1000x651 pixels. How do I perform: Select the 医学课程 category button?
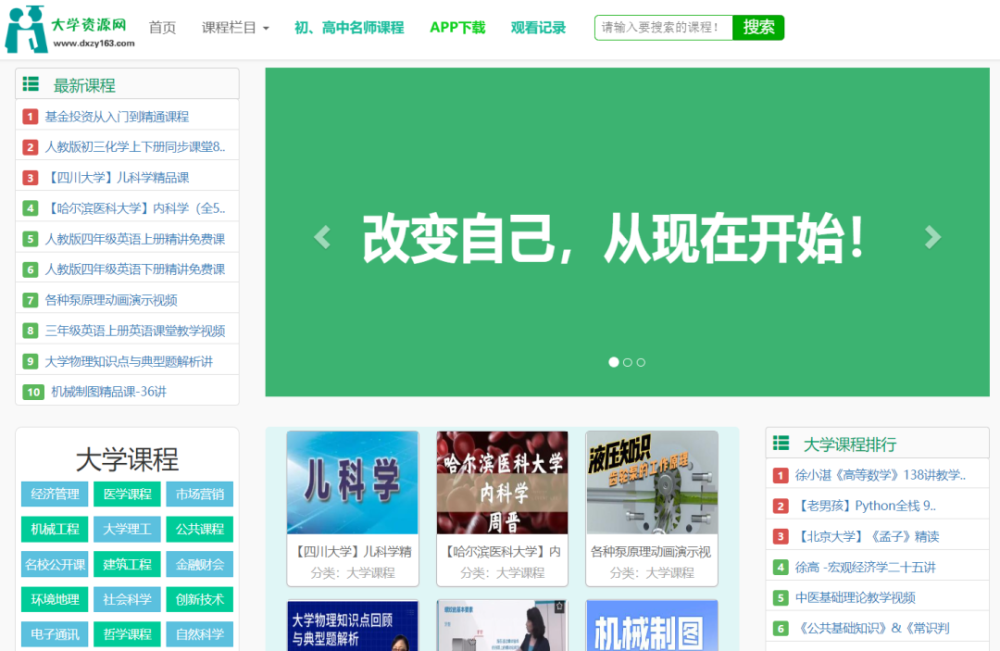pos(128,494)
